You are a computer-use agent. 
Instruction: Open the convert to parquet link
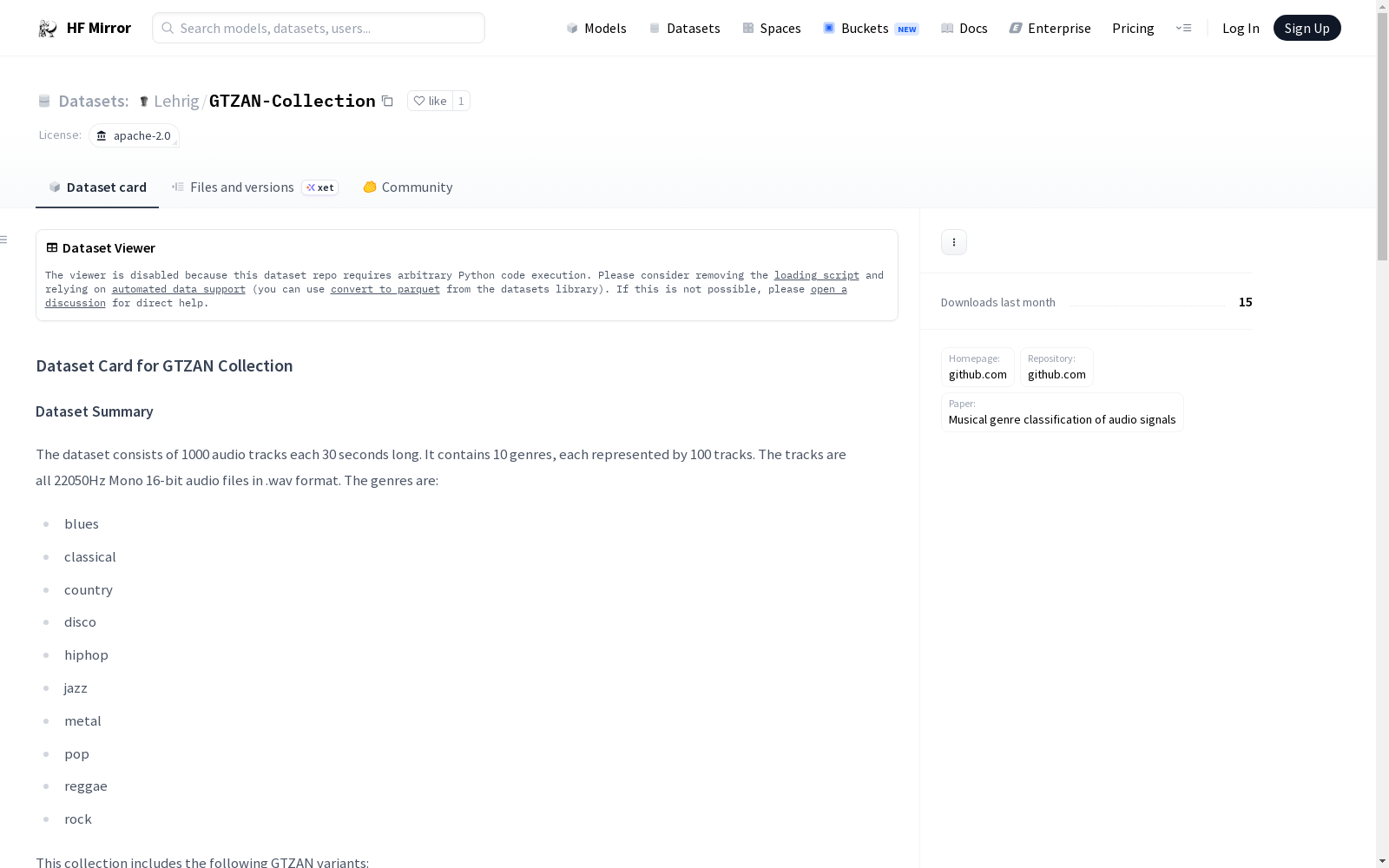point(385,289)
